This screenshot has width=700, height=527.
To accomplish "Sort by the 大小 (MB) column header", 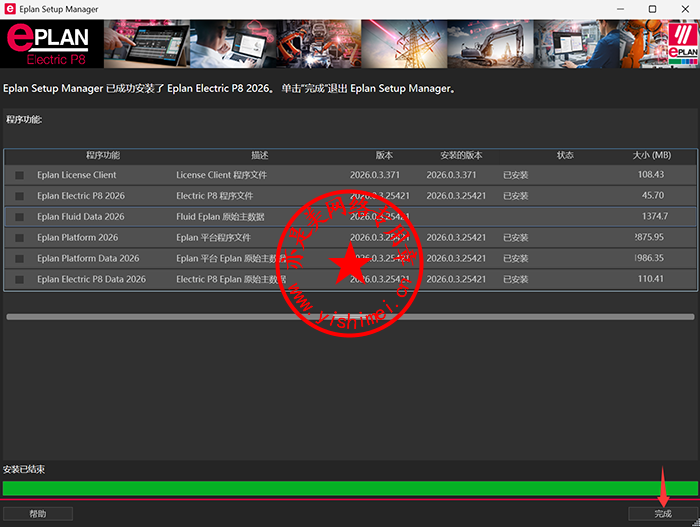I will pyautogui.click(x=651, y=155).
